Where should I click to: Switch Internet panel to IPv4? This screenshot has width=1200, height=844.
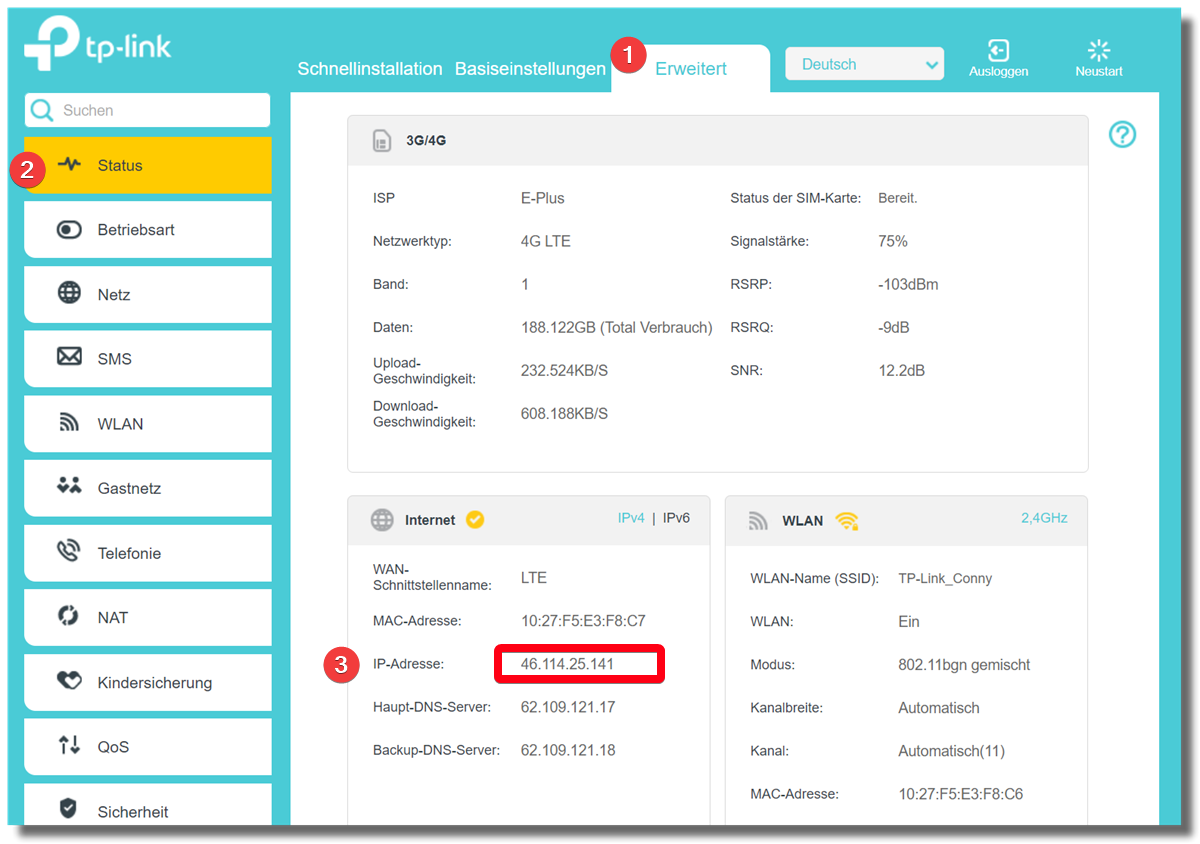coord(631,518)
